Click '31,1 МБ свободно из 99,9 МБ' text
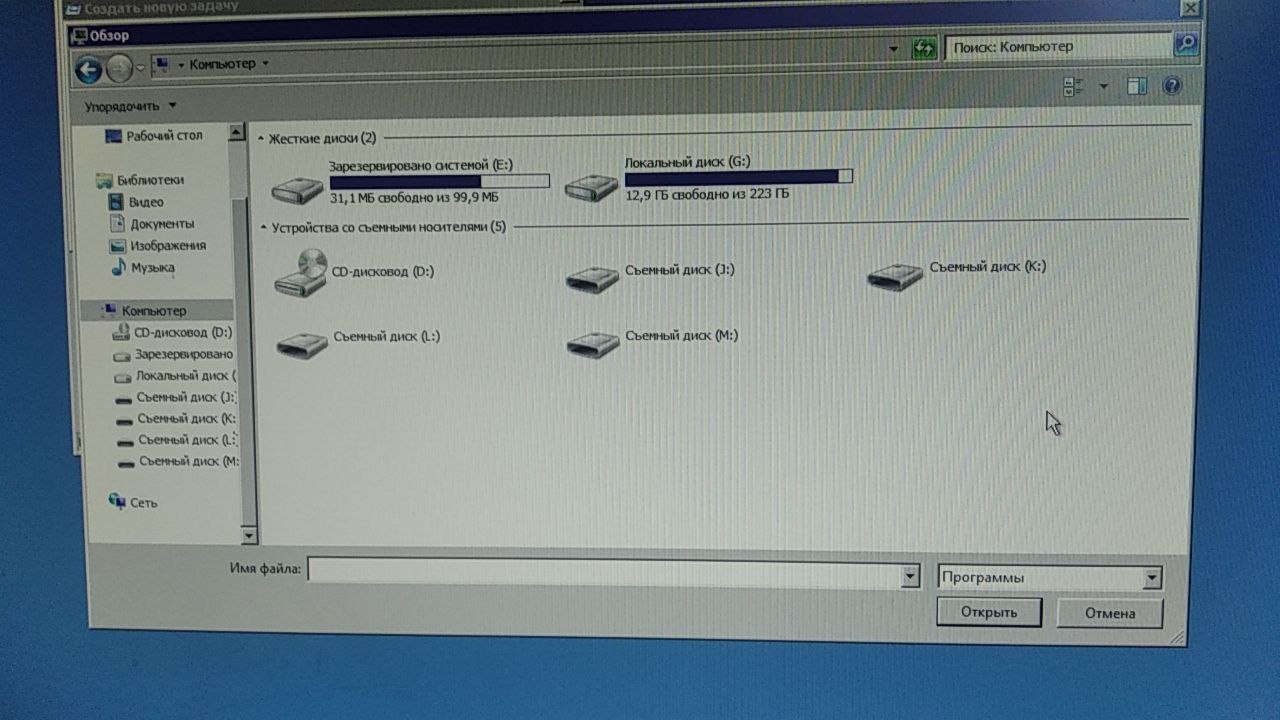This screenshot has width=1280, height=720. 414,198
